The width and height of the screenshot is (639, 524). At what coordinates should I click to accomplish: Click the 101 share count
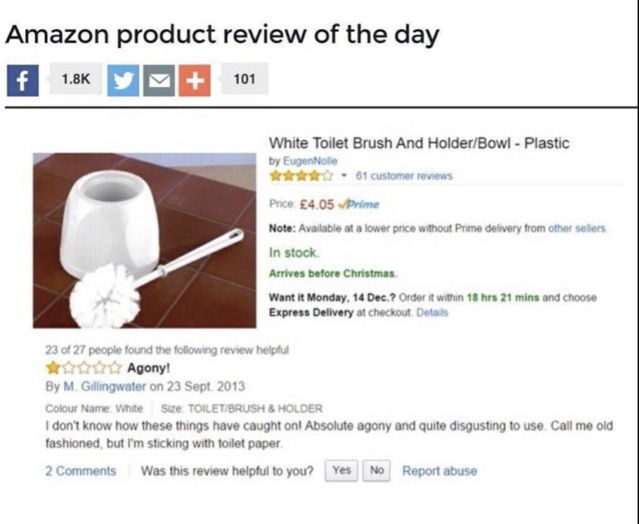coord(244,77)
